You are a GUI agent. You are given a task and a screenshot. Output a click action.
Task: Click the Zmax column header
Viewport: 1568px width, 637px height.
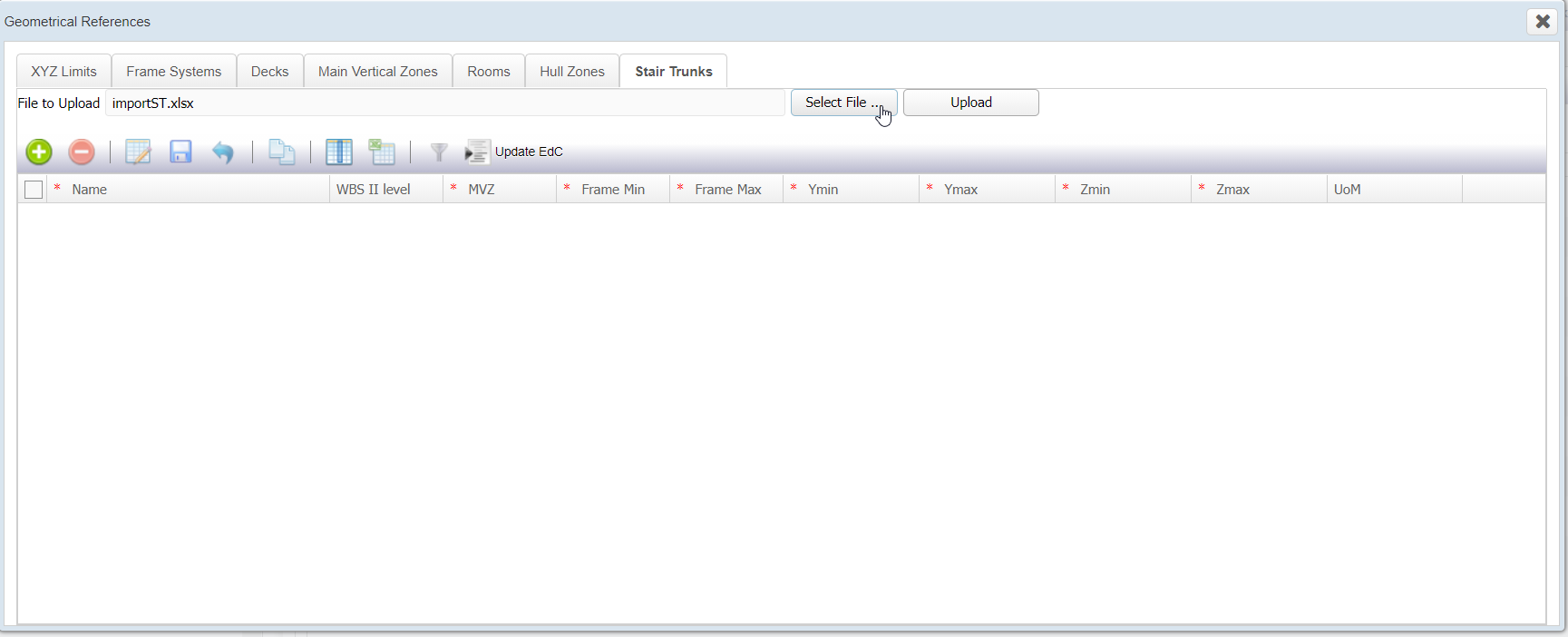coord(1259,189)
